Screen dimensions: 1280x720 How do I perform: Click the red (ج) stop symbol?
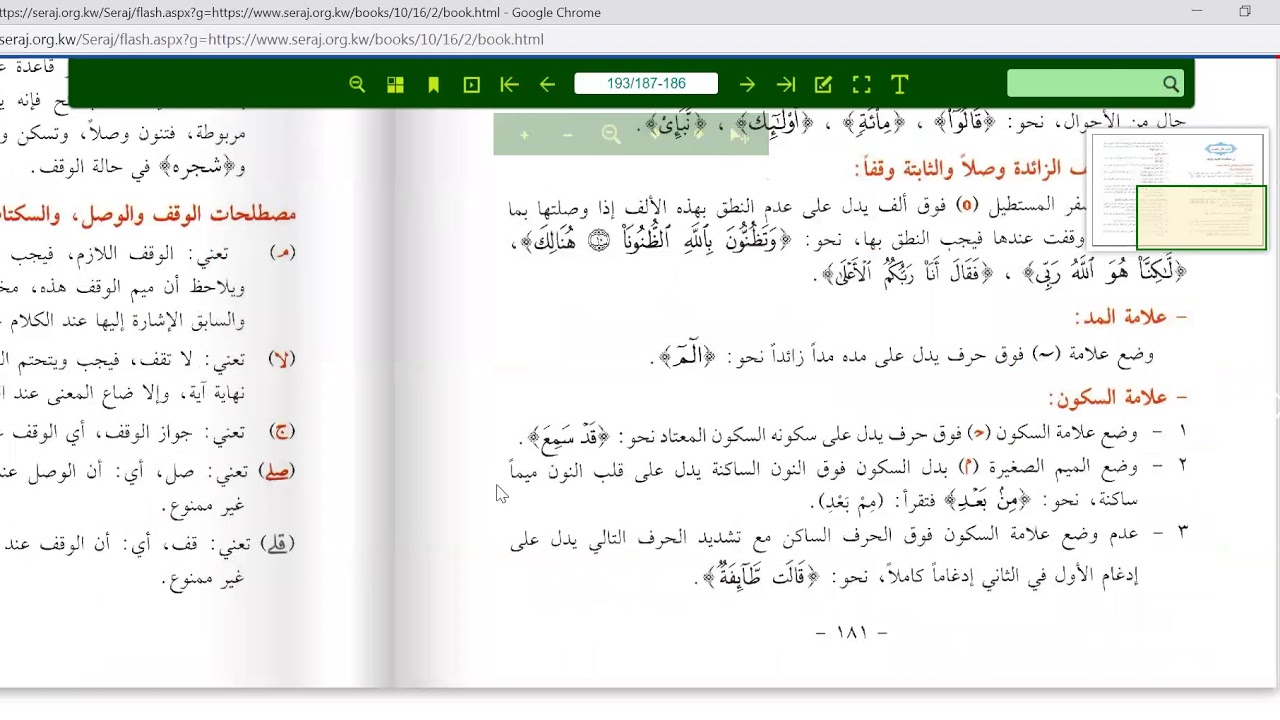pyautogui.click(x=282, y=432)
